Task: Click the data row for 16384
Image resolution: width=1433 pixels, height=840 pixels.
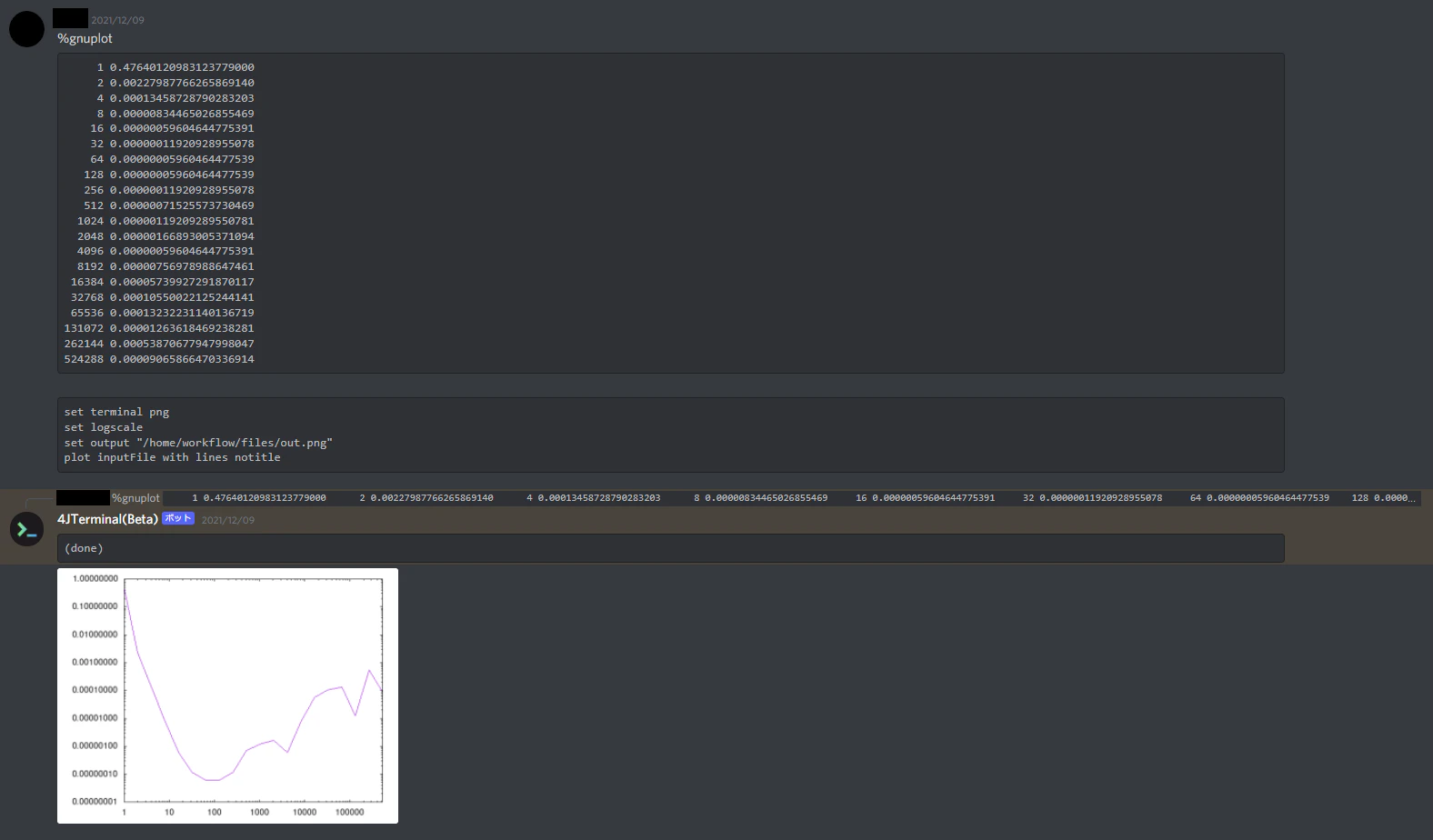Action: 163,282
